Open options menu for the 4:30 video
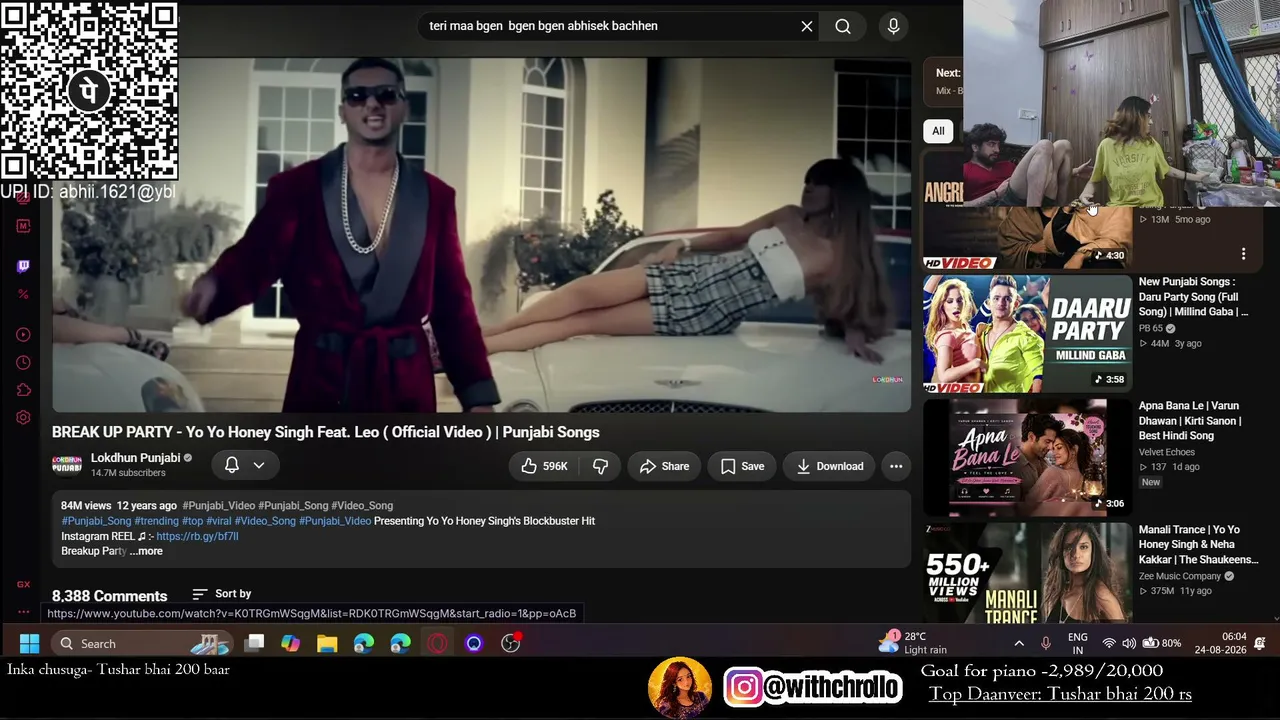The width and height of the screenshot is (1280, 720). coord(1243,254)
